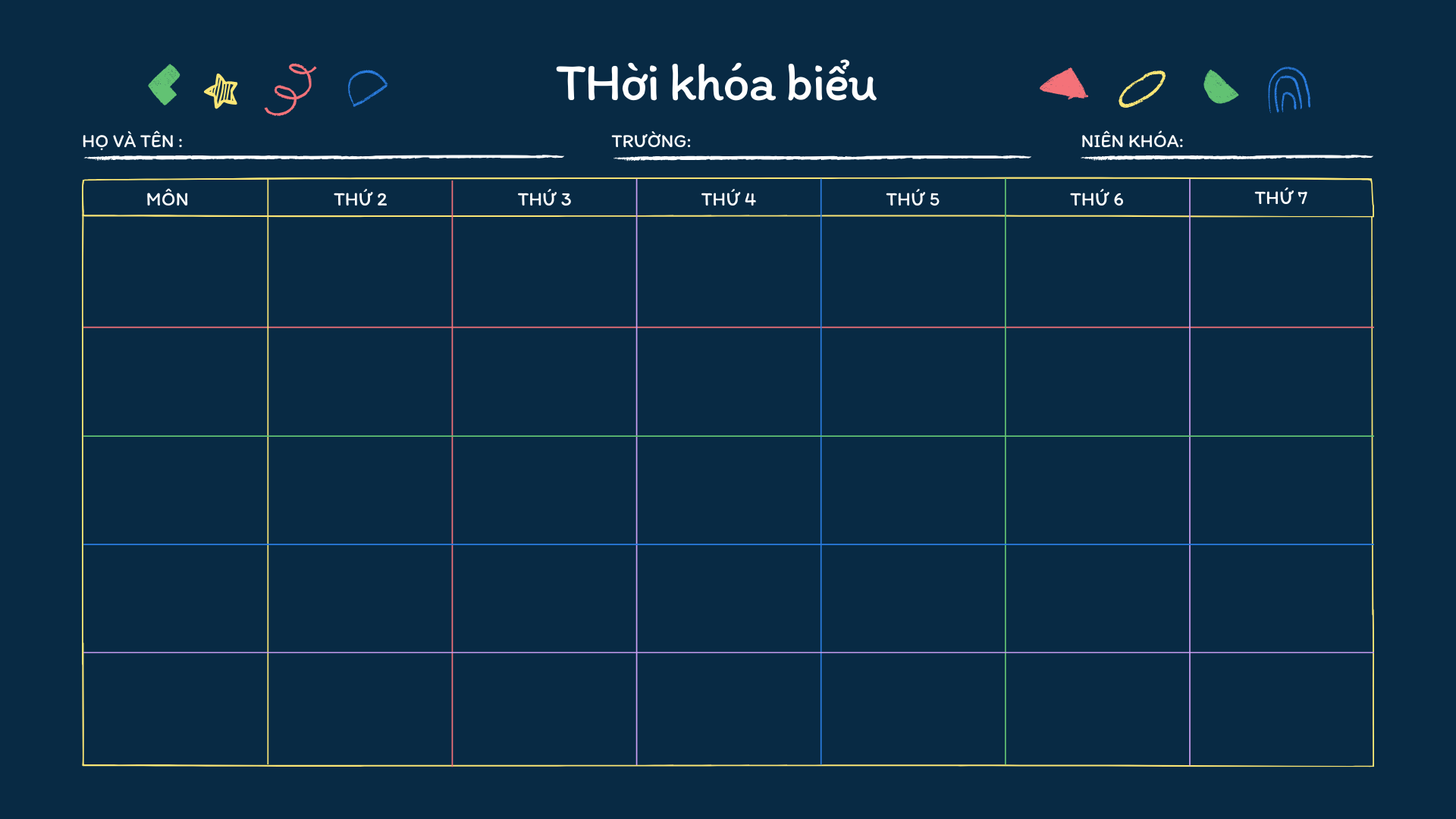Select the THỨ 7 column header
Screen dimensions: 1456x819
pos(1281,198)
